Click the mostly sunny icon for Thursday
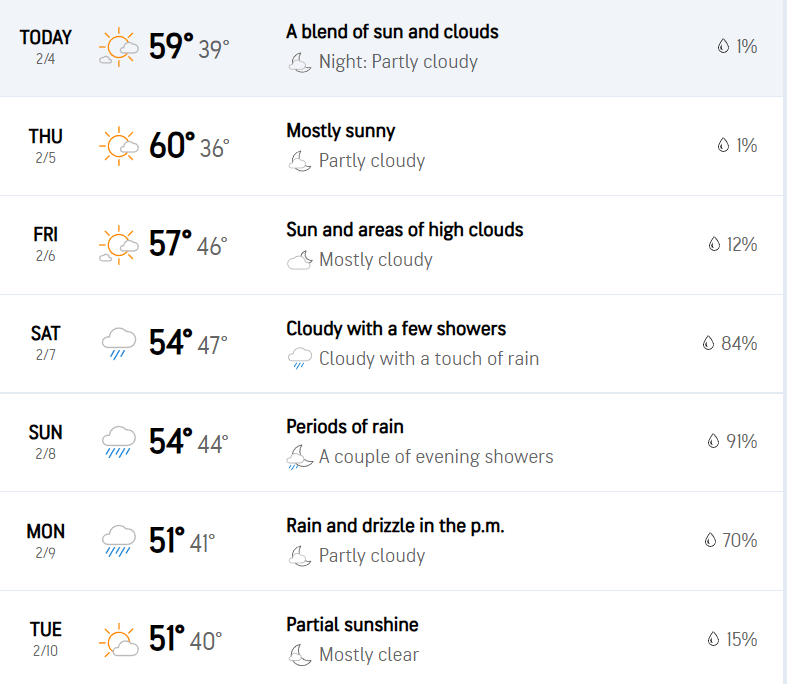The width and height of the screenshot is (787, 684). [x=118, y=146]
